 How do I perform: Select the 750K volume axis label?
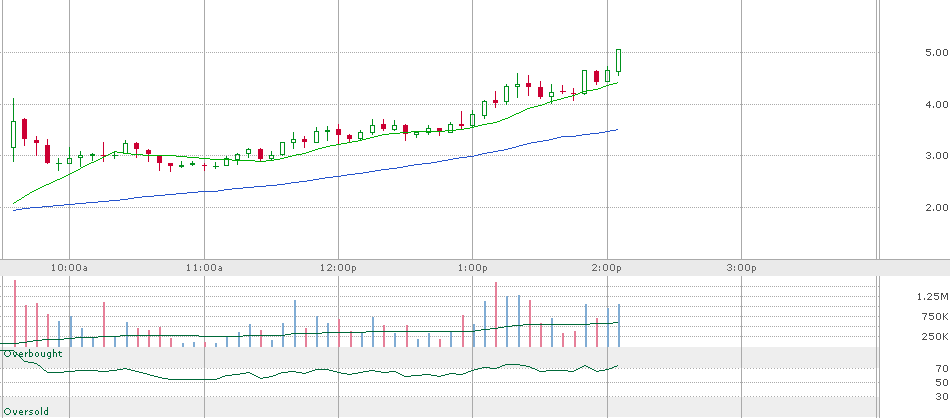(935, 316)
